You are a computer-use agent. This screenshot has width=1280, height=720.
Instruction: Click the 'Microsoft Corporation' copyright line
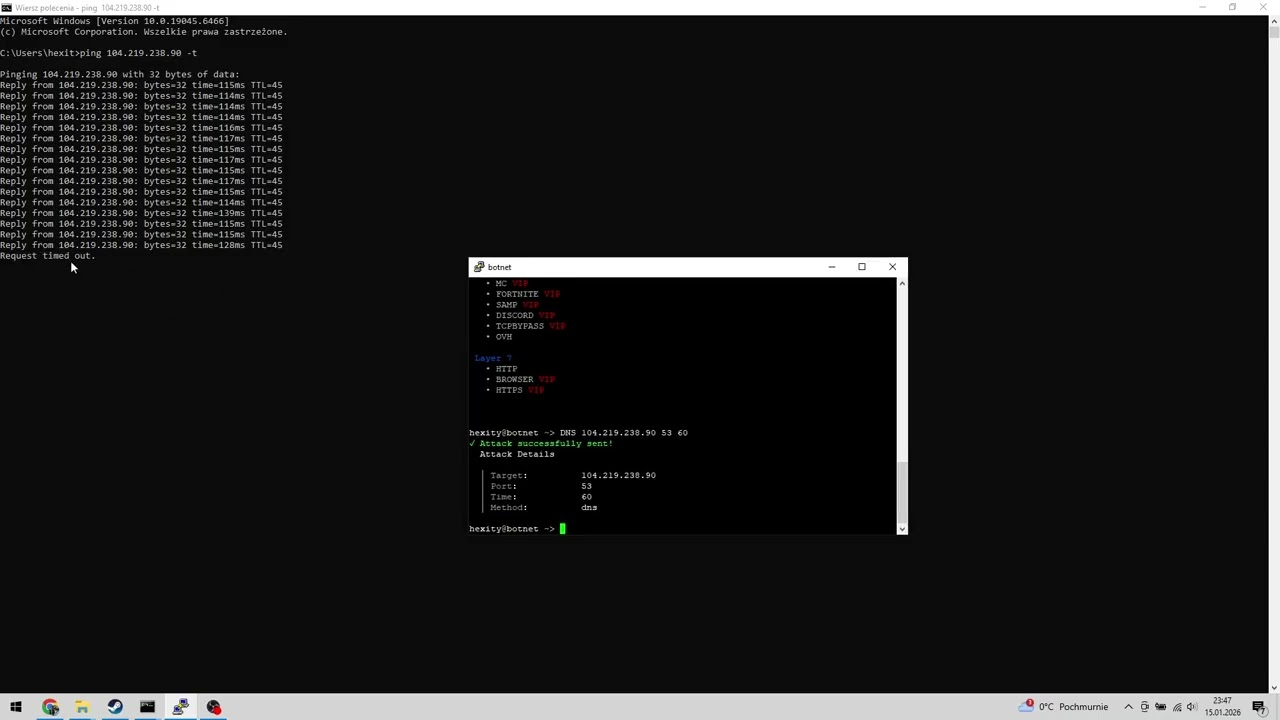(x=143, y=32)
